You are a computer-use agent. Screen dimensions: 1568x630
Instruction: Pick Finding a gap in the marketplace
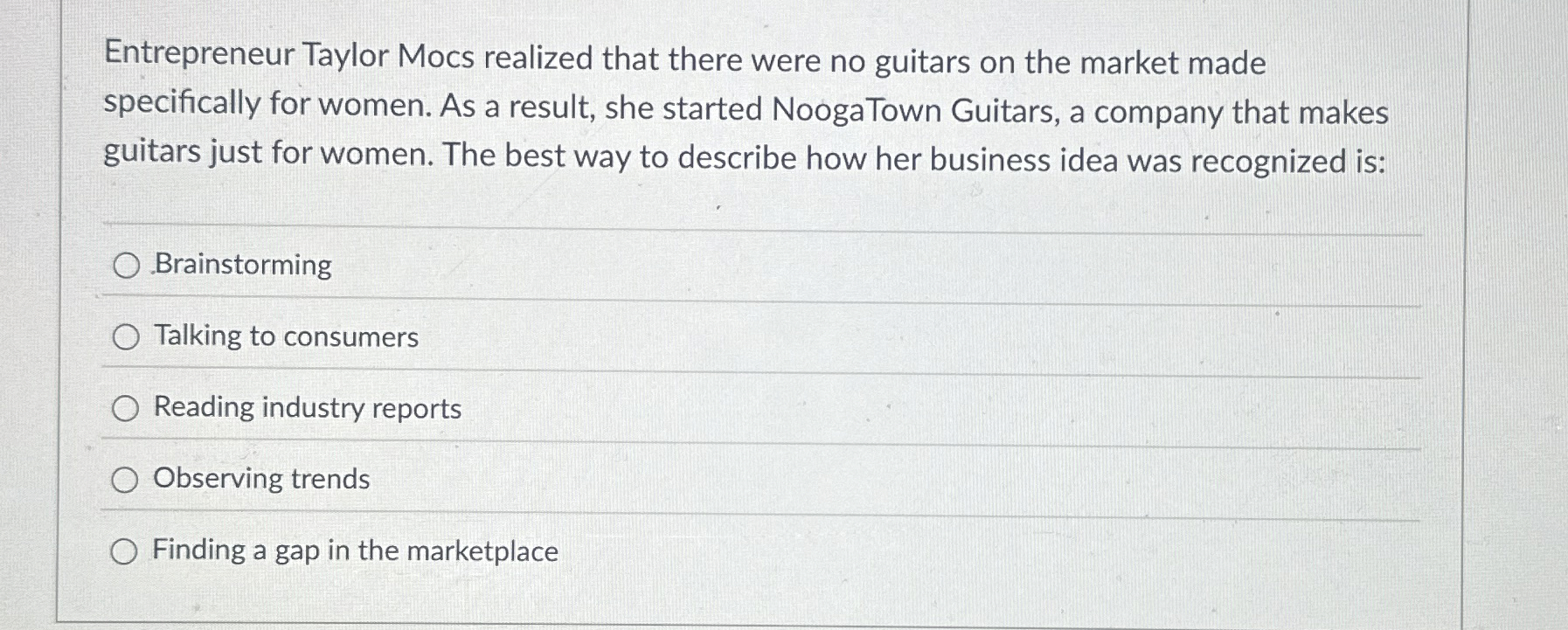(125, 551)
